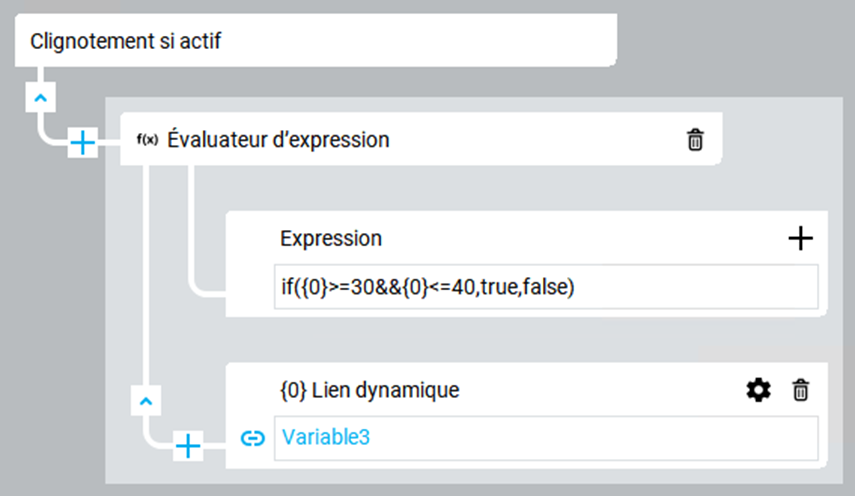Viewport: 855px width, 496px height.
Task: Collapse the chevron left of Lien dynamique
Action: click(146, 401)
